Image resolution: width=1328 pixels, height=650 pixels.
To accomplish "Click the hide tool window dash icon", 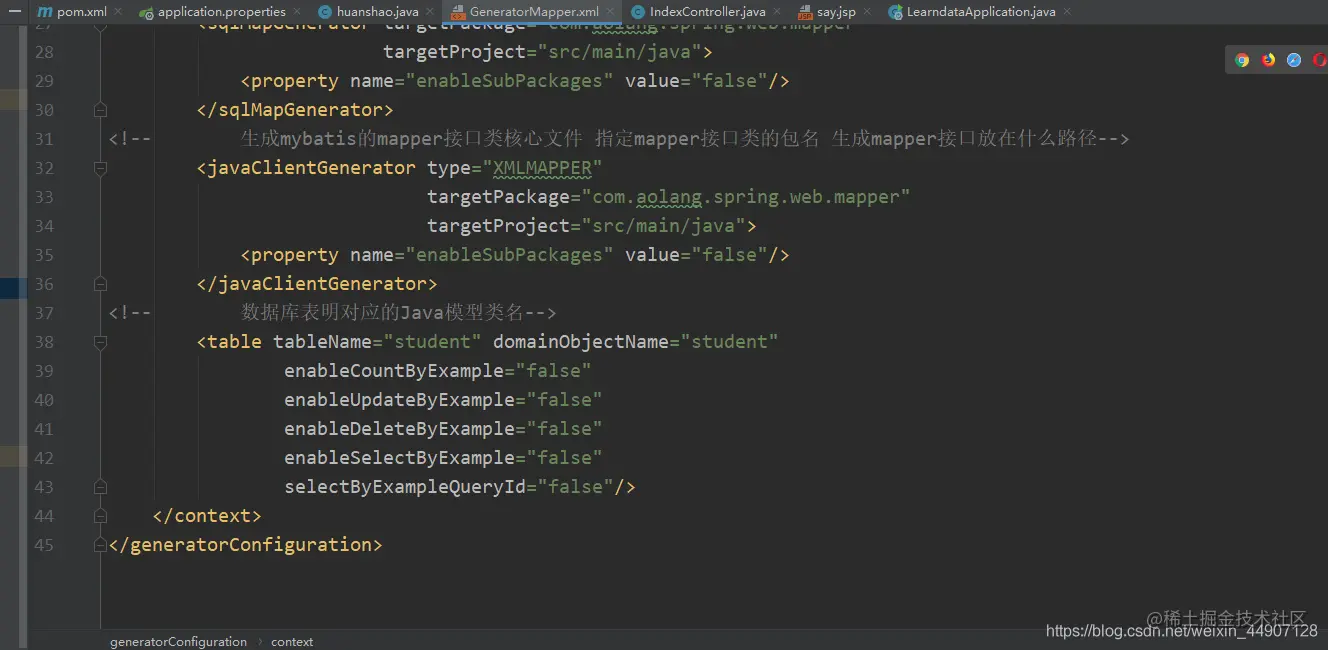I will pos(14,11).
